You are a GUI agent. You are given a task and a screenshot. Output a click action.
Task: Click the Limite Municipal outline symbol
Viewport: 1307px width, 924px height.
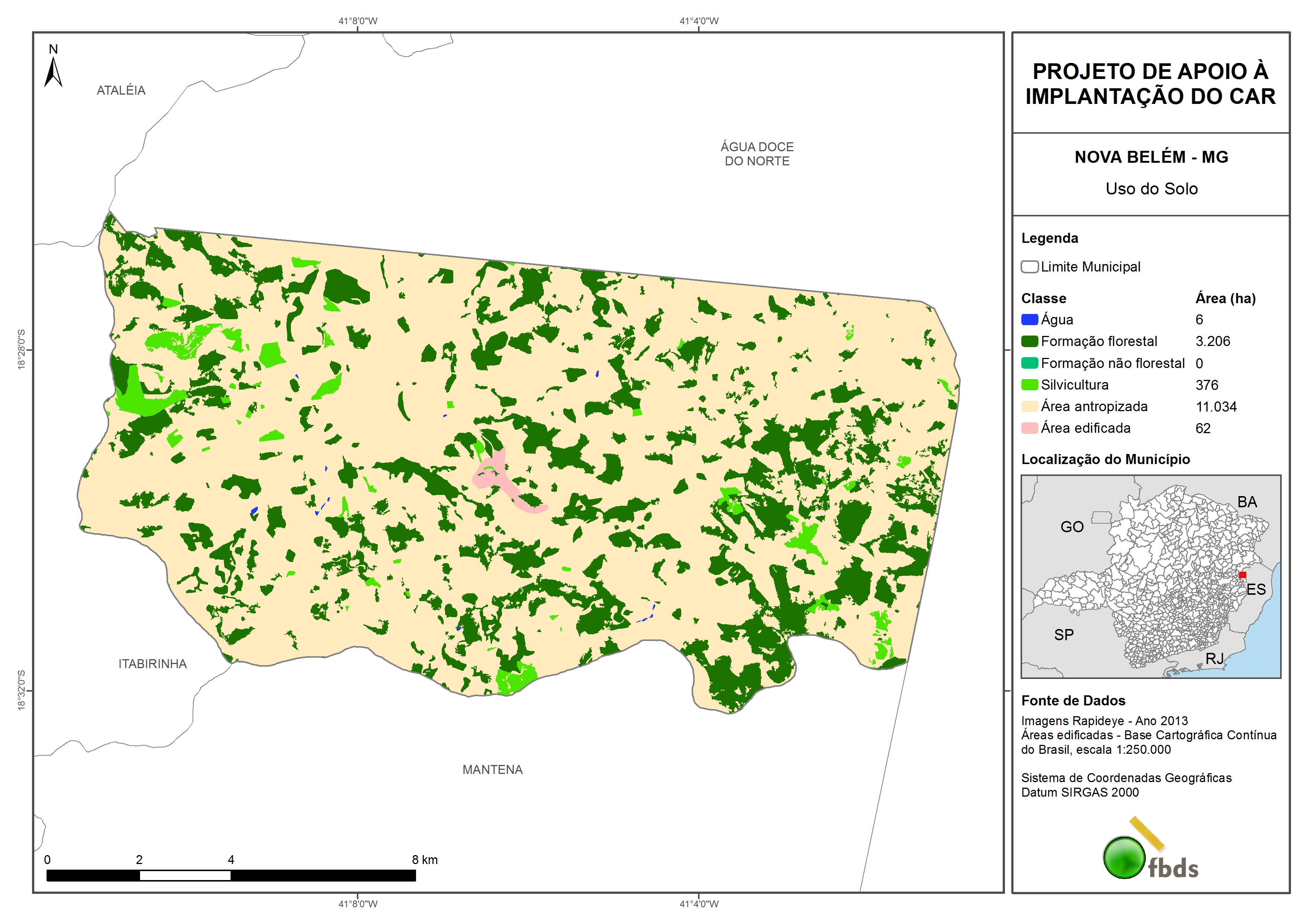coord(1029,266)
